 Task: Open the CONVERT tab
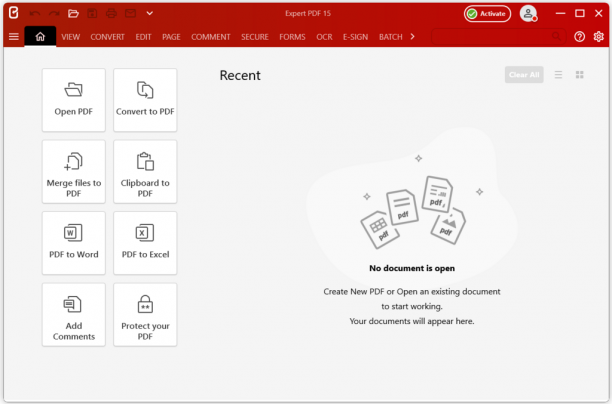point(107,37)
